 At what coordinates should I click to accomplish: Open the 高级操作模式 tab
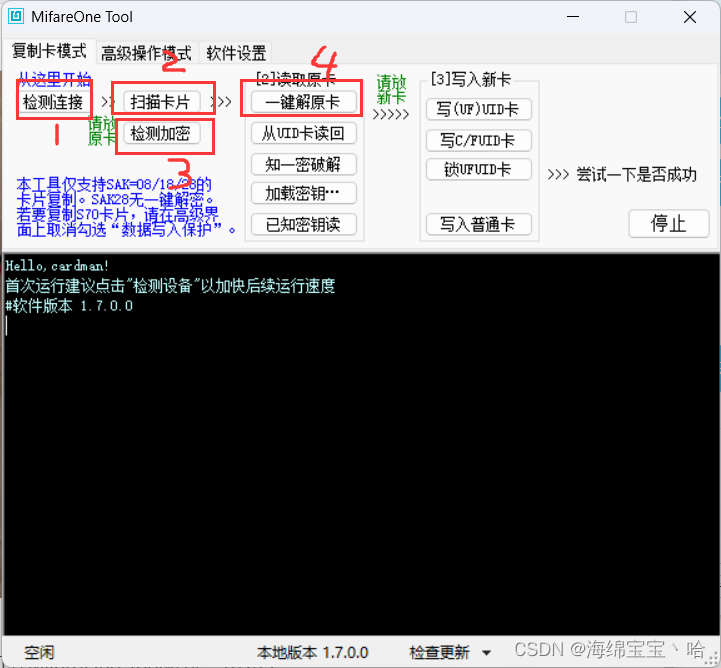146,53
